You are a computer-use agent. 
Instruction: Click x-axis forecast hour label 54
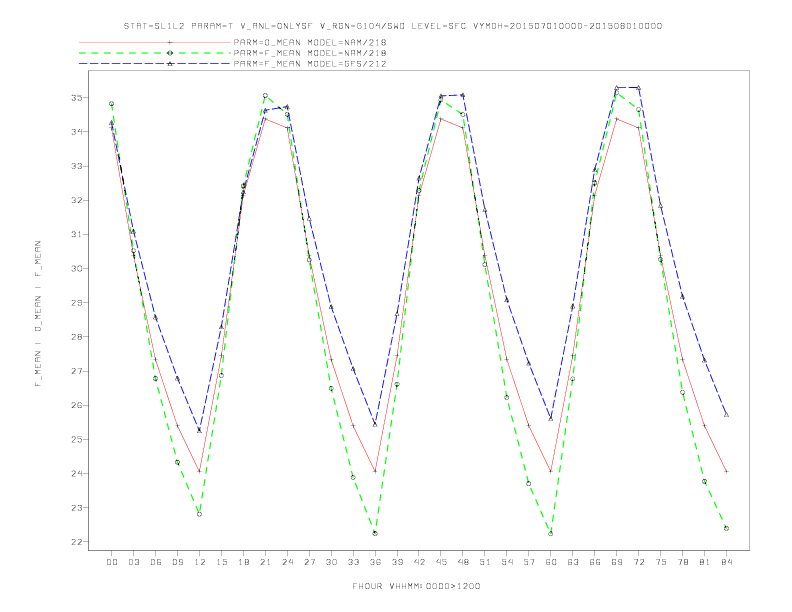click(507, 562)
